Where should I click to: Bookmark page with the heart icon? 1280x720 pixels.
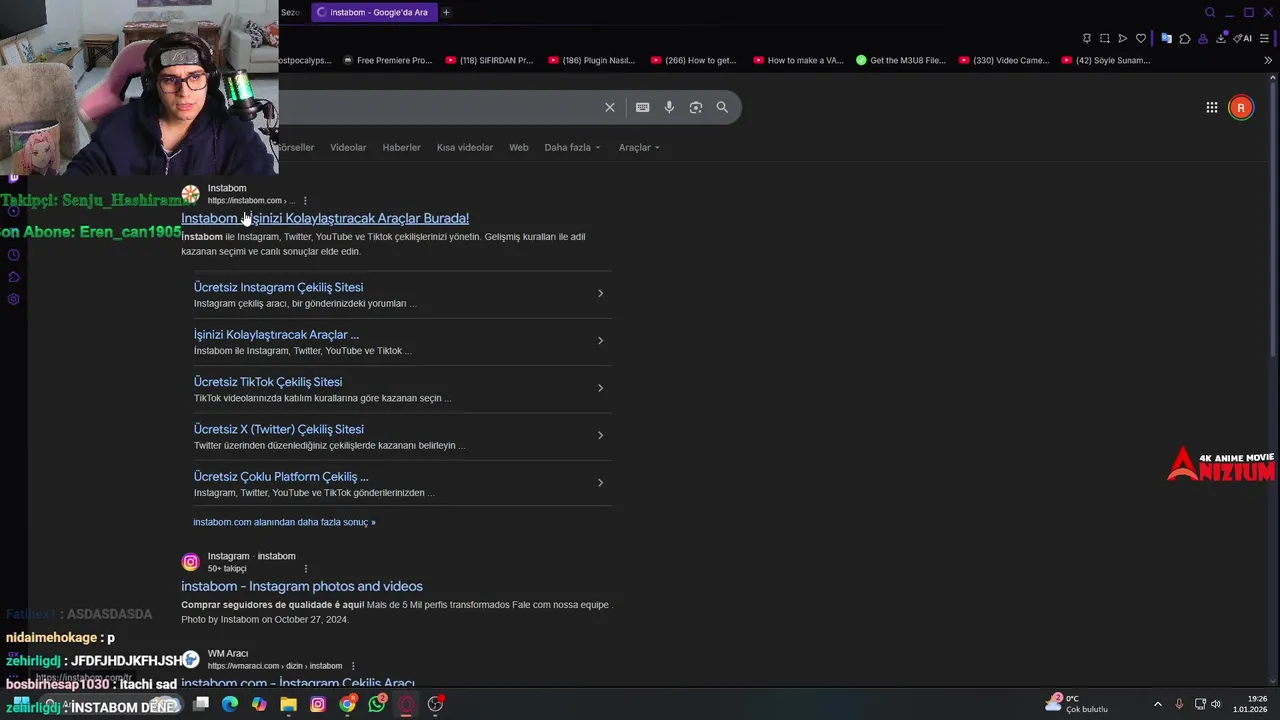(x=1141, y=38)
